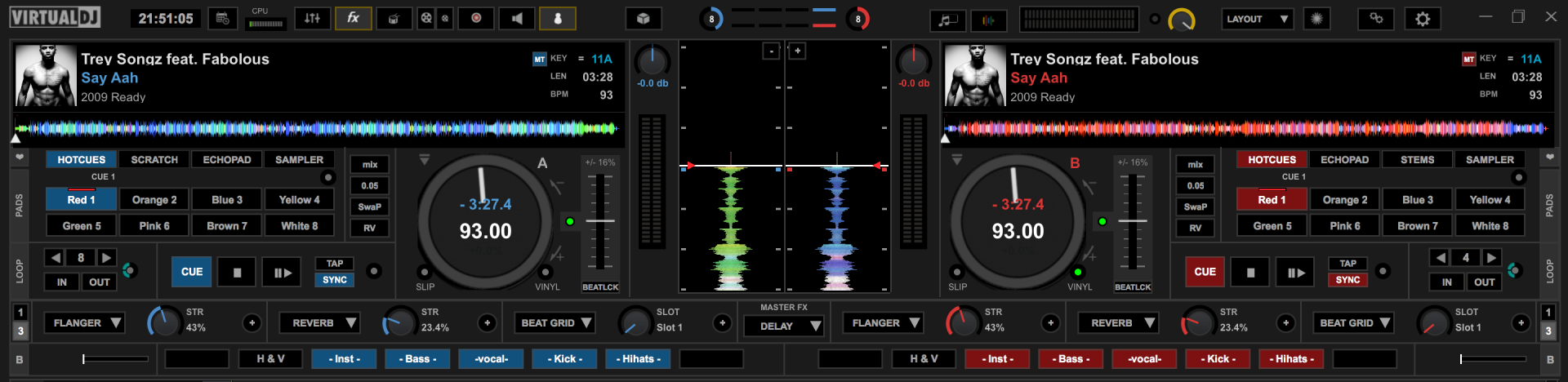Viewport: 1568px width, 382px height.
Task: Double the loop length on deck A
Action: pos(106,258)
